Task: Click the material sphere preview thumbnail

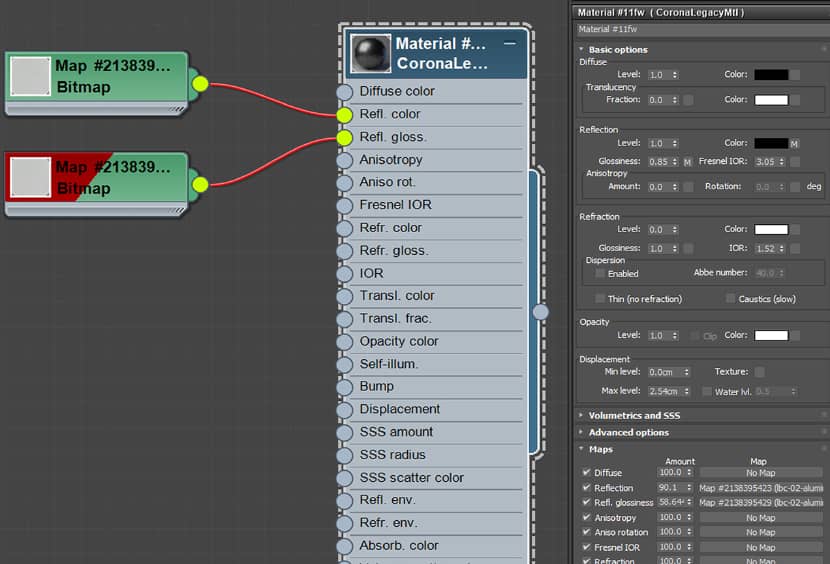Action: point(371,53)
